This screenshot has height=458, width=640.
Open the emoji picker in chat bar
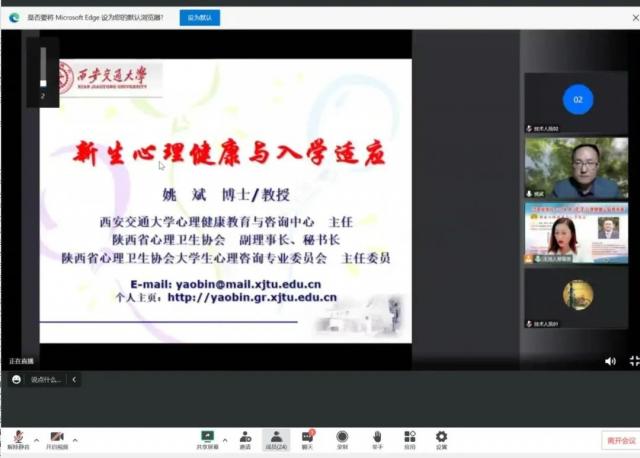[17, 380]
